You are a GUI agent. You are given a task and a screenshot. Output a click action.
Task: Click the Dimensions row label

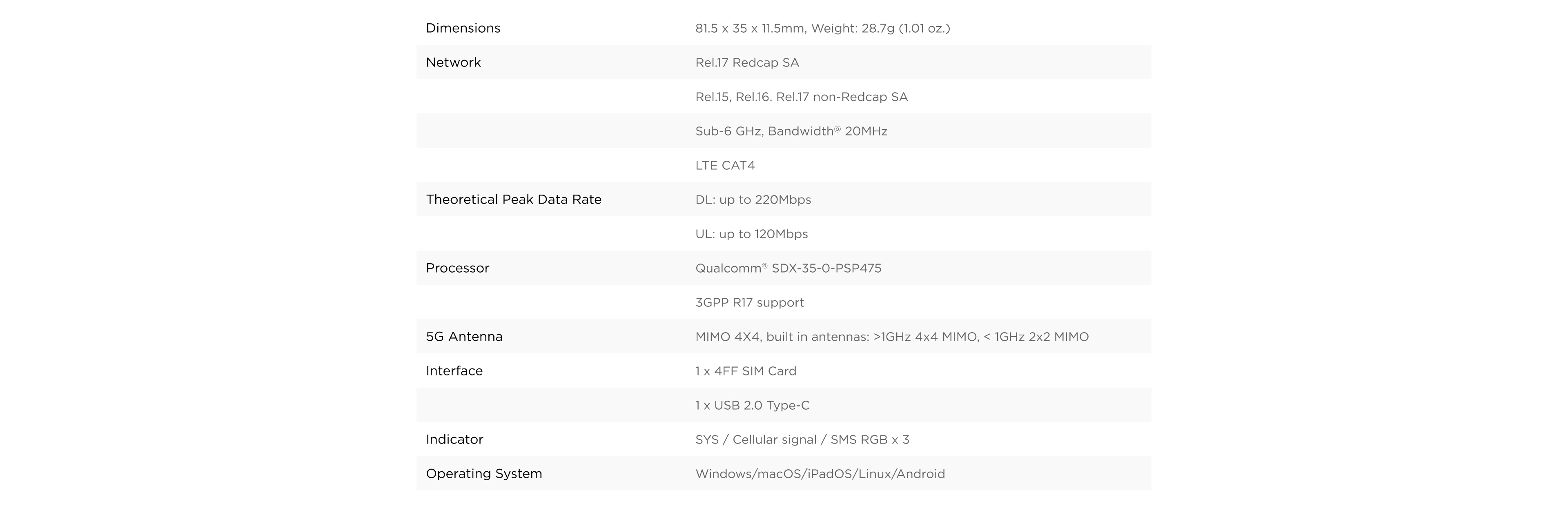click(463, 28)
